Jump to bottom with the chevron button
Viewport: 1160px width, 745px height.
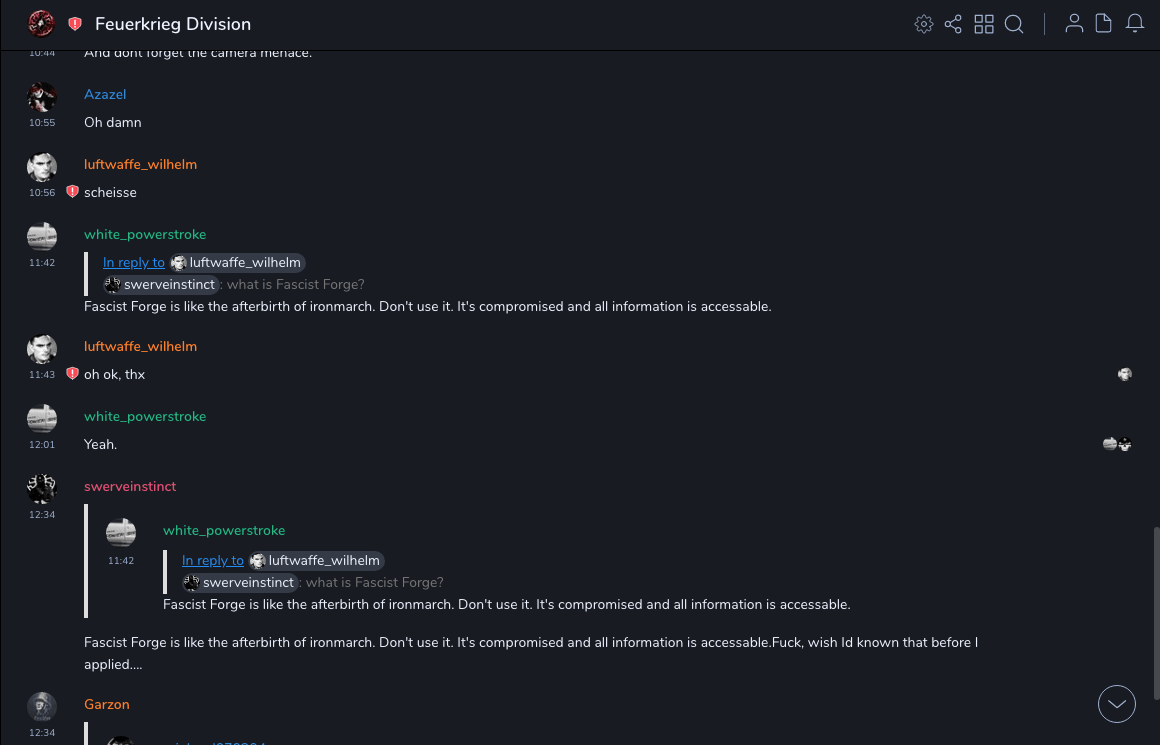pos(1117,704)
